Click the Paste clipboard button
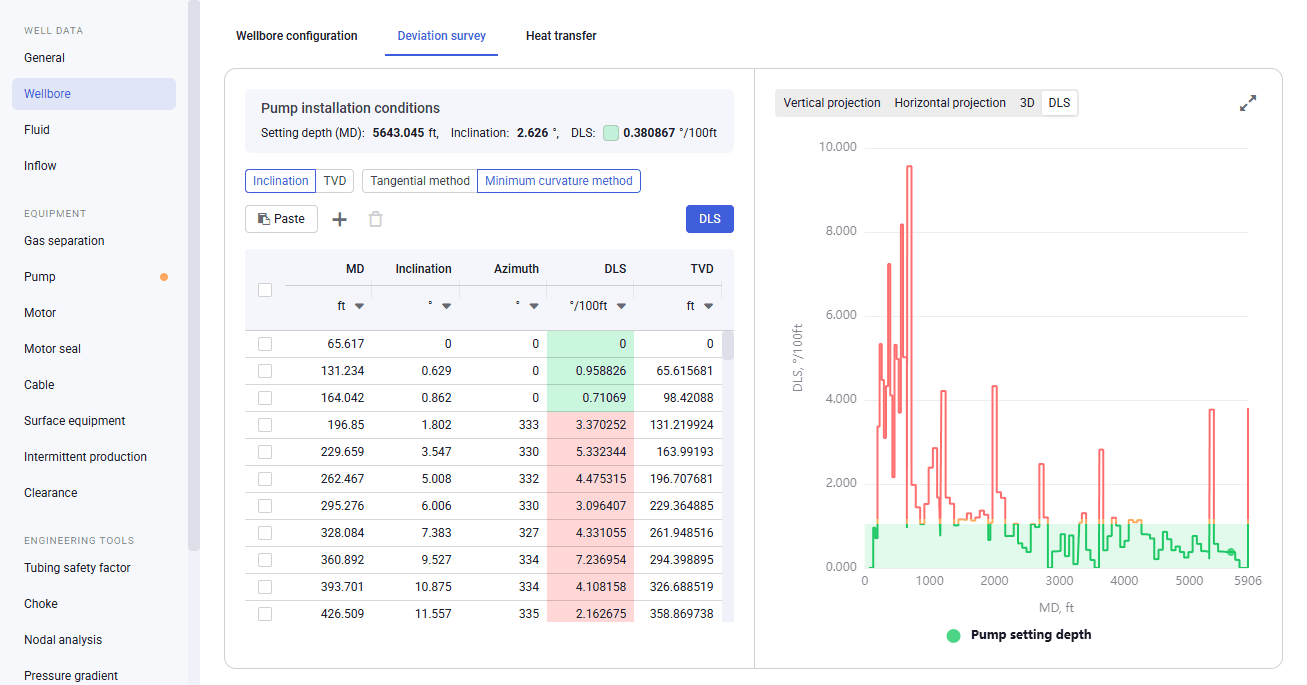Image resolution: width=1307 pixels, height=685 pixels. (x=281, y=219)
